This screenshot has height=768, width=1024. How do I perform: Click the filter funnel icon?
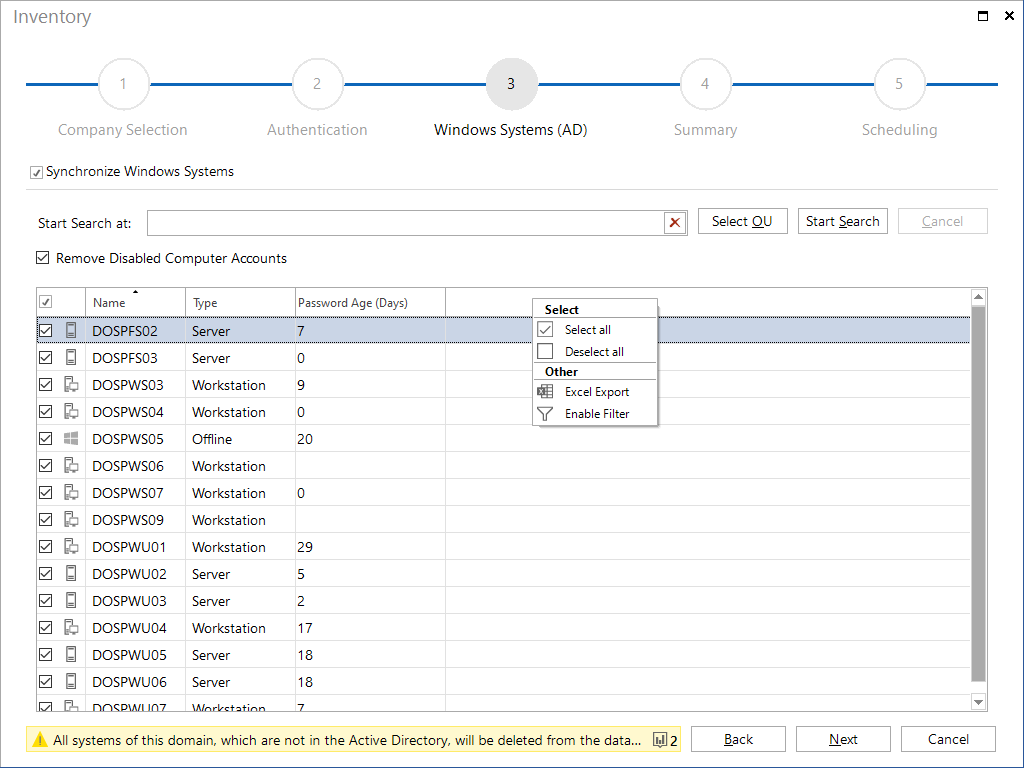click(545, 413)
